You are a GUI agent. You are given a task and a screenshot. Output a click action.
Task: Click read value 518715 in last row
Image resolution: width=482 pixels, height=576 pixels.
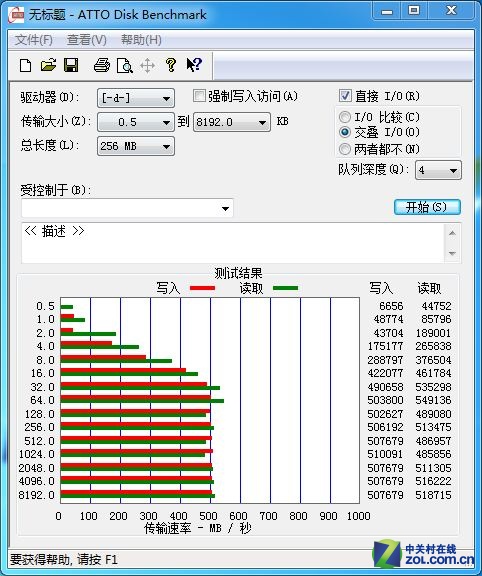[433, 495]
